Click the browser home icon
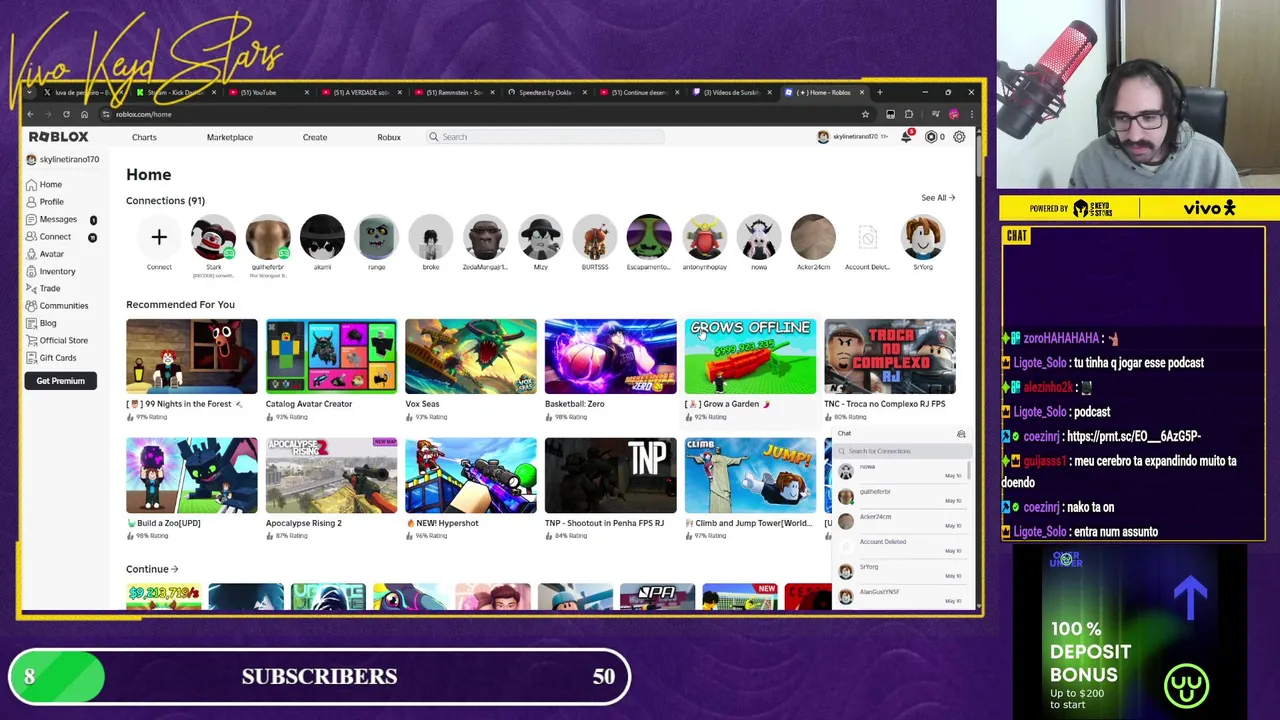1280x720 pixels. [84, 114]
